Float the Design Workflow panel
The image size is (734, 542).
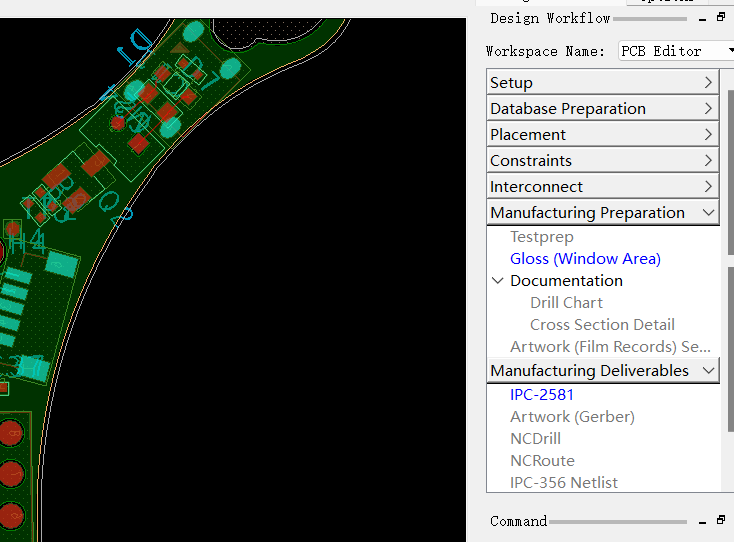pos(721,18)
